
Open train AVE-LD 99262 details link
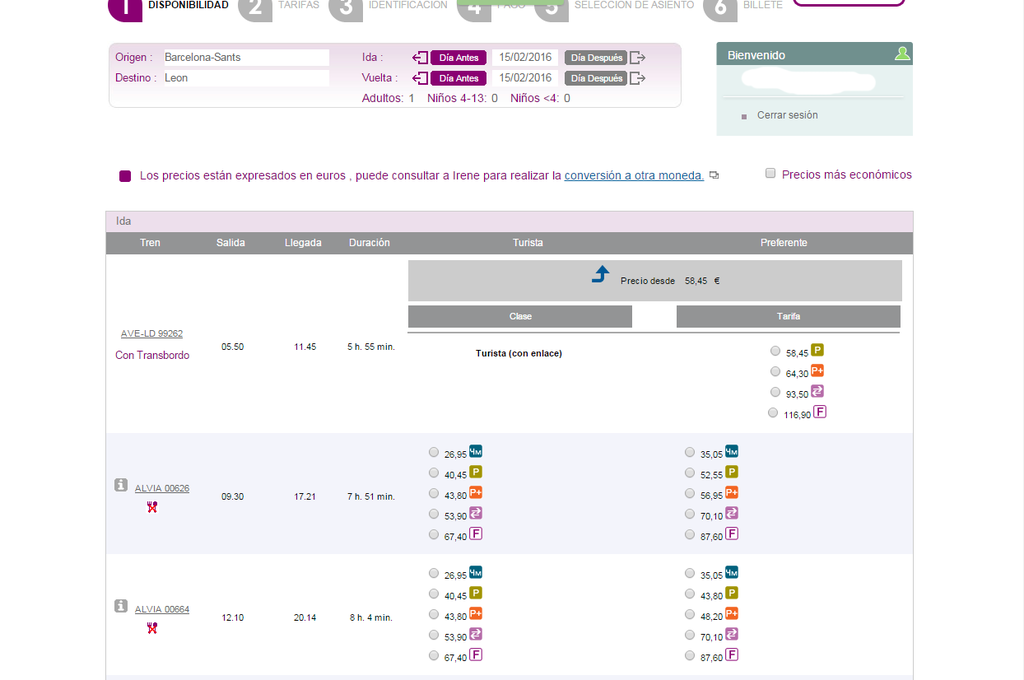pos(152,333)
